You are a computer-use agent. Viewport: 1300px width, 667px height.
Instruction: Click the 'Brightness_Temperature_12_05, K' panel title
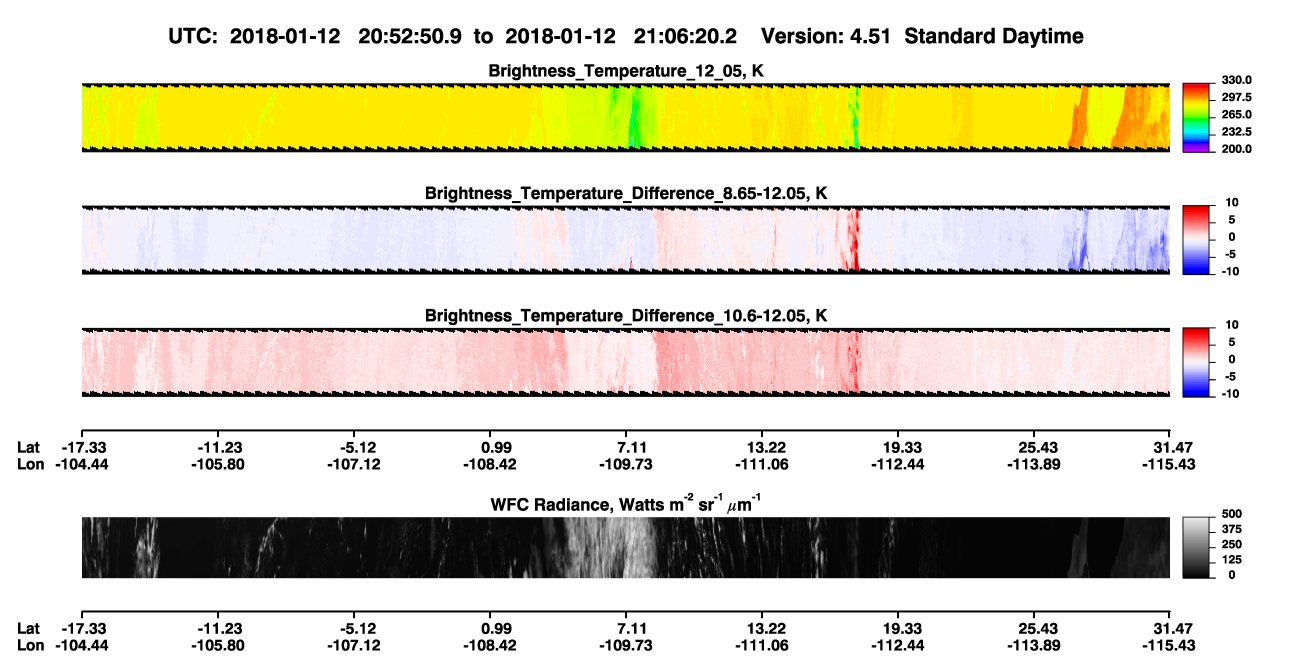click(626, 71)
